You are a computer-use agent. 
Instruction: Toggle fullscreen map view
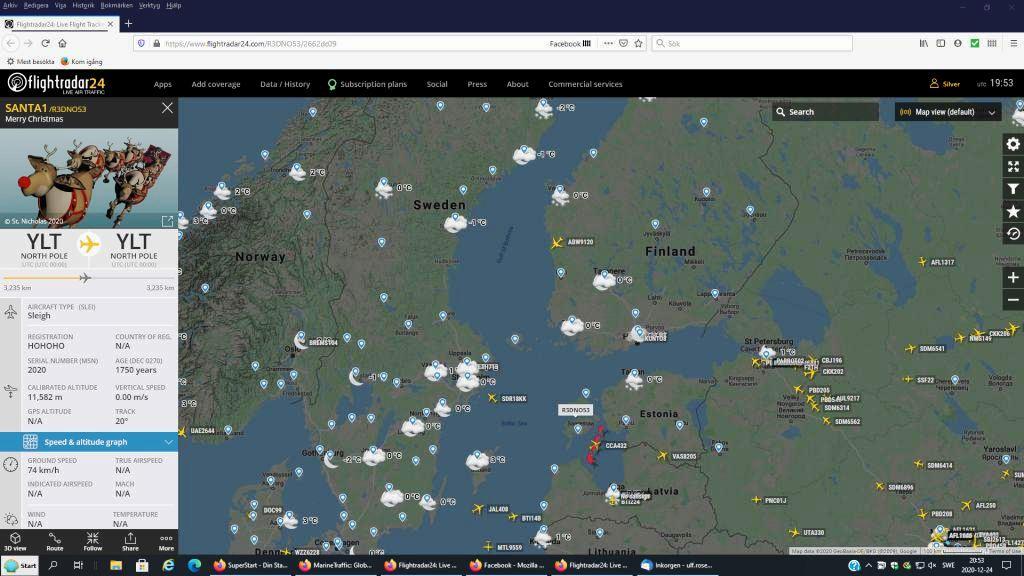pyautogui.click(x=1013, y=167)
